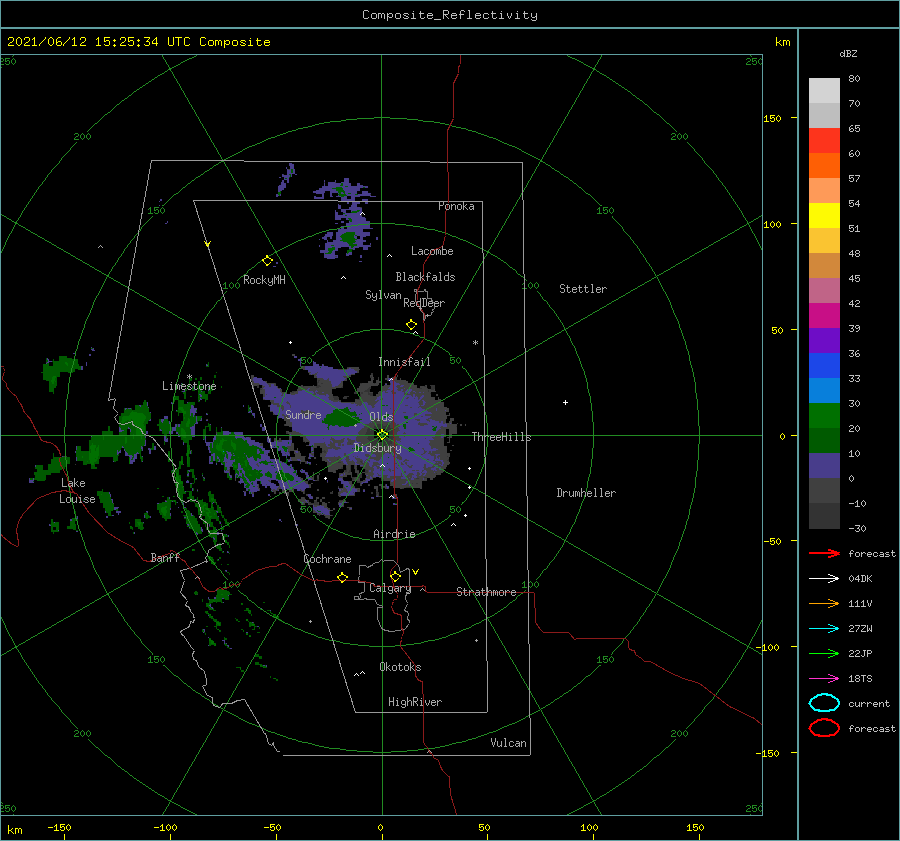Click the yellow diamond marker beside RockyMH

pyautogui.click(x=267, y=261)
